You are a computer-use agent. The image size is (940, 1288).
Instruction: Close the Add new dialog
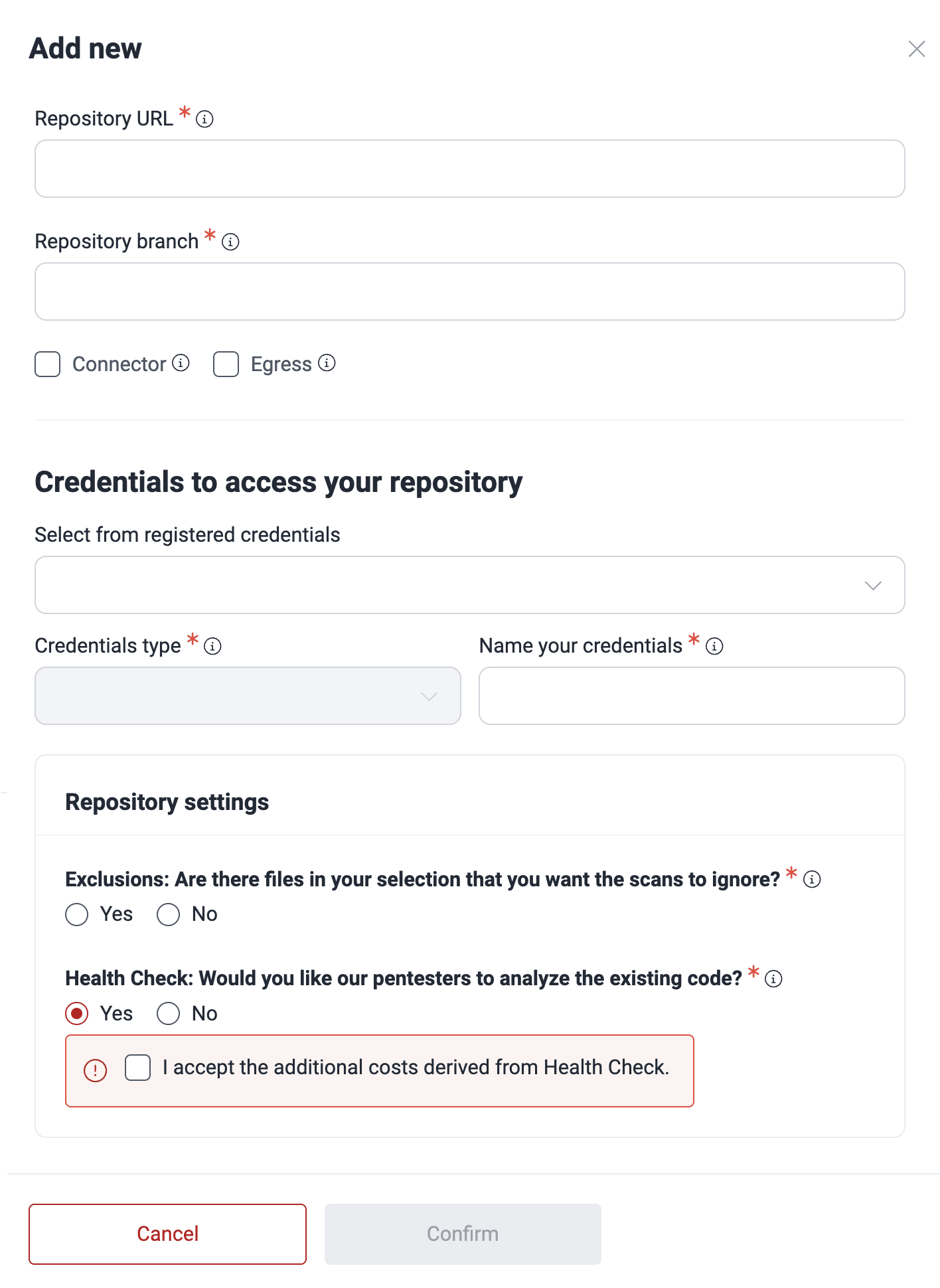pos(917,48)
